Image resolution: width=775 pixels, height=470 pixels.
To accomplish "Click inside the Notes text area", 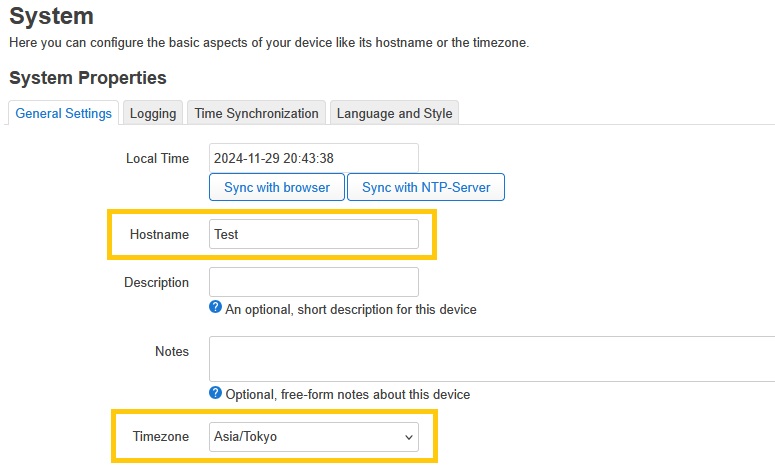I will coord(492,359).
